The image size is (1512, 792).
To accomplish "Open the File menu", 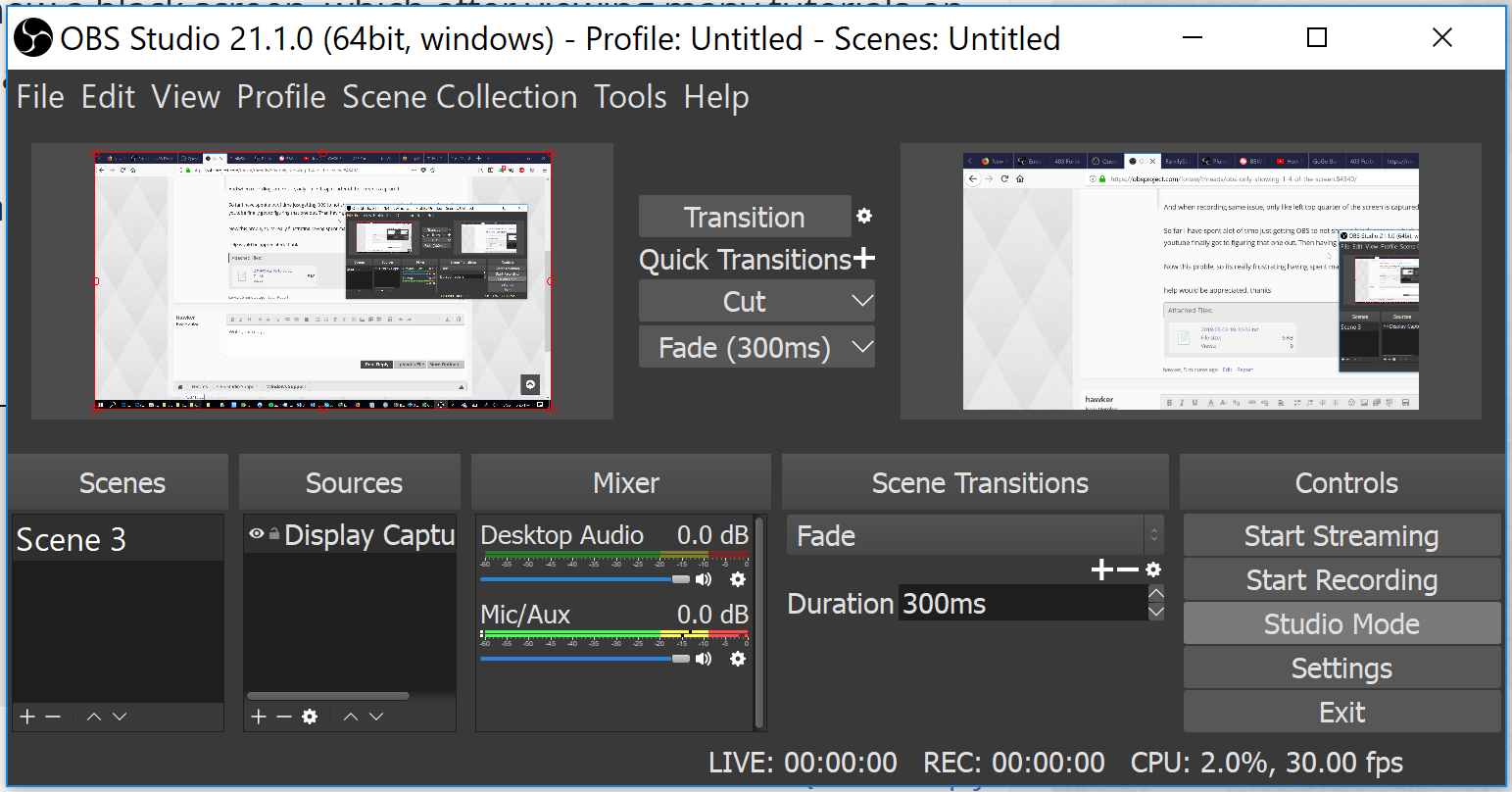I will pos(40,97).
